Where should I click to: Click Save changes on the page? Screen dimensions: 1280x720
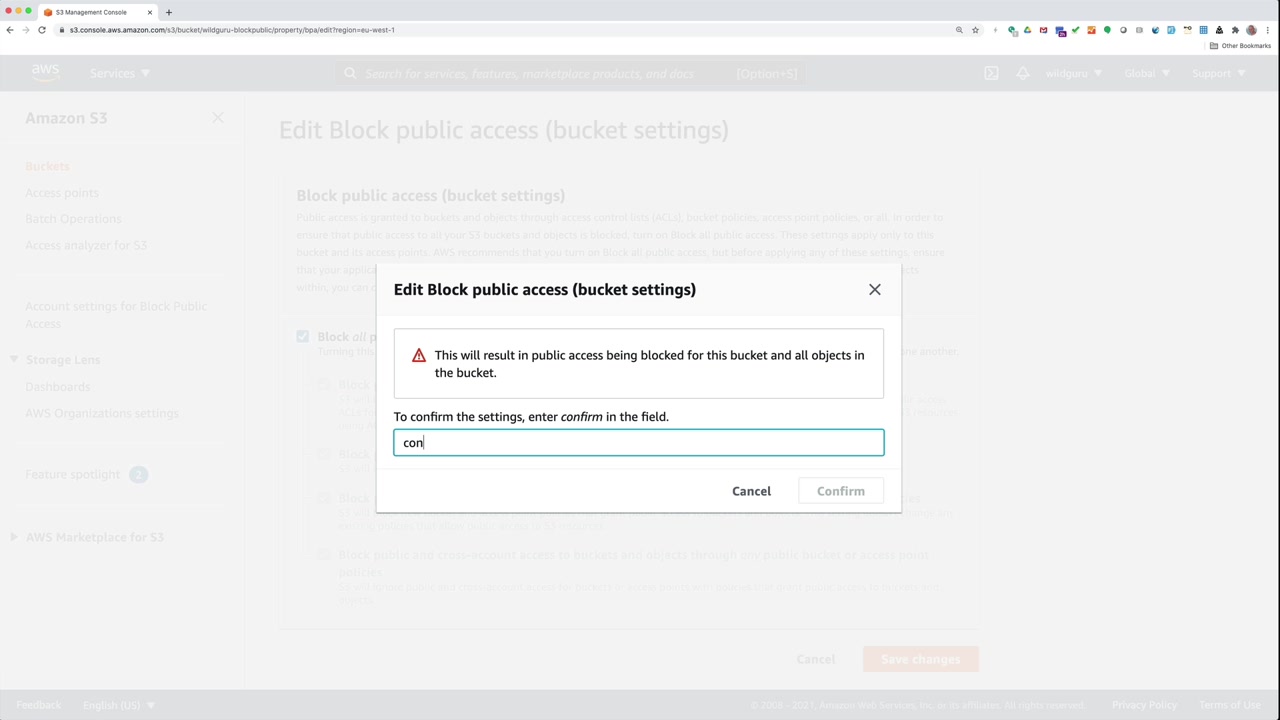coord(920,659)
